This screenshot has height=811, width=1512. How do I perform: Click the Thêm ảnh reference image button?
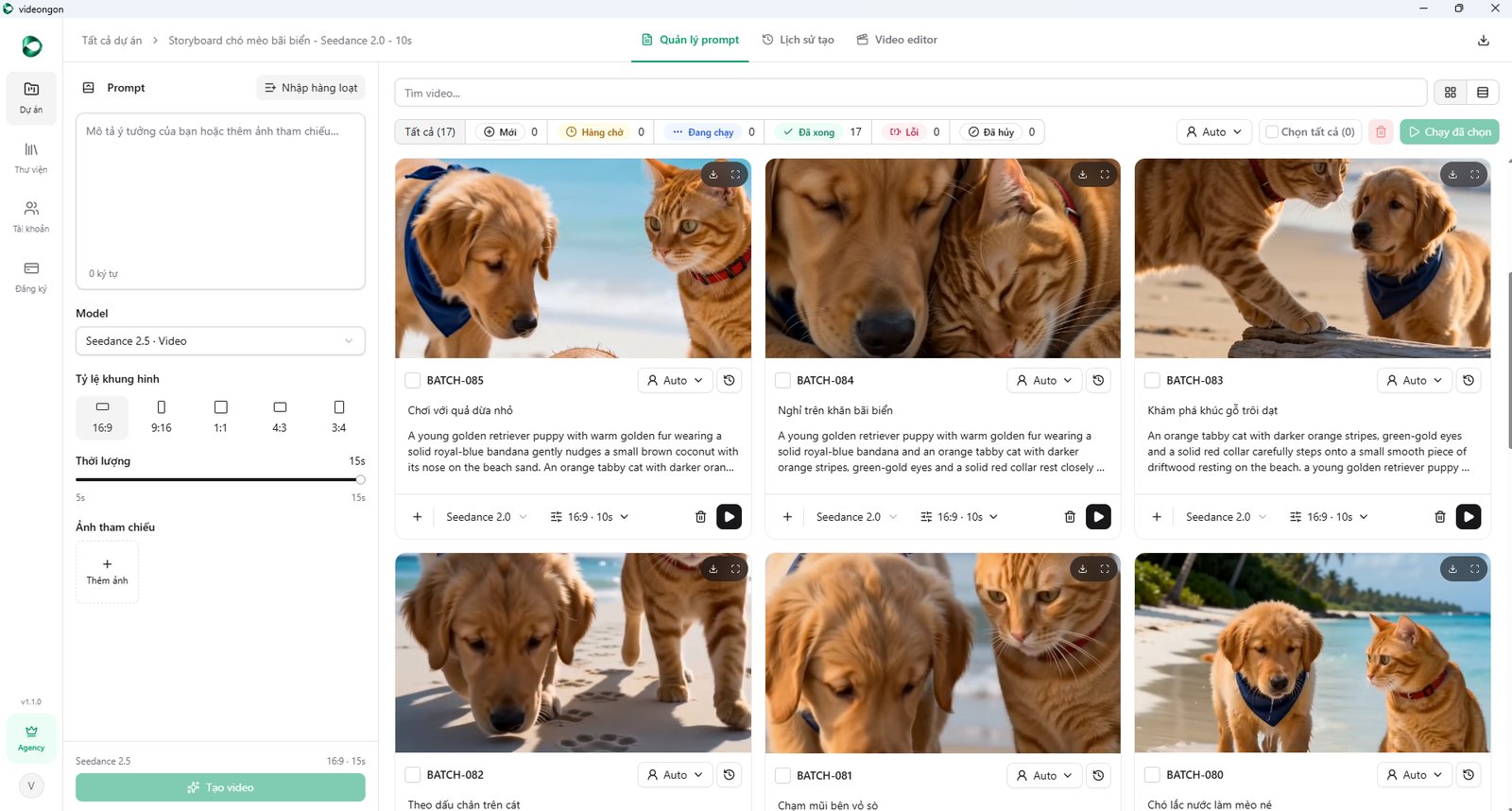pos(107,572)
